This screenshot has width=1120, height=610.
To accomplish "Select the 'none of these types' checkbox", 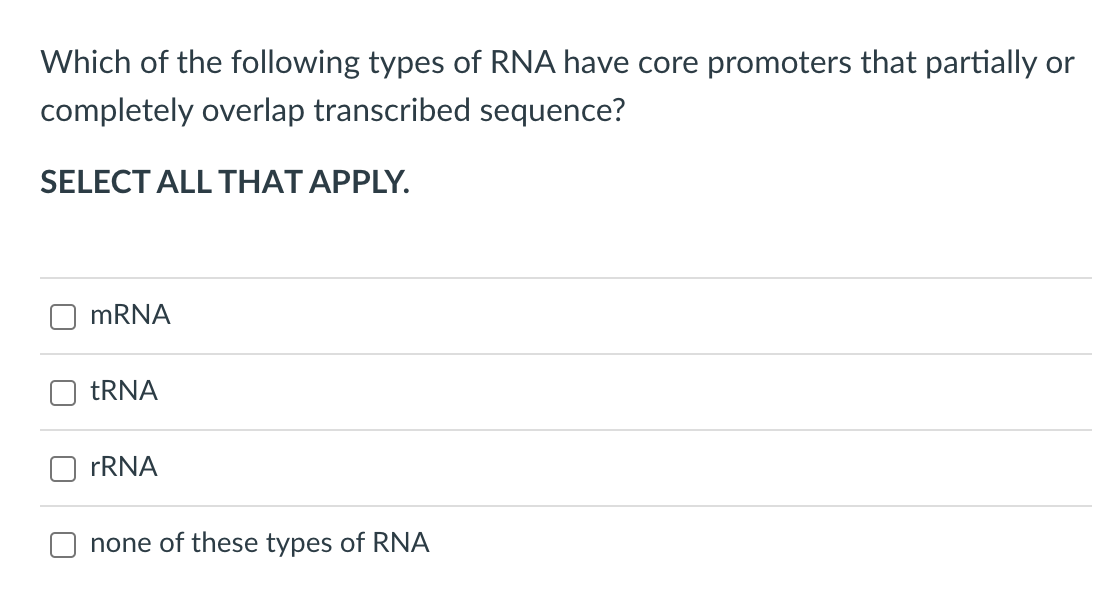I will pos(63,544).
